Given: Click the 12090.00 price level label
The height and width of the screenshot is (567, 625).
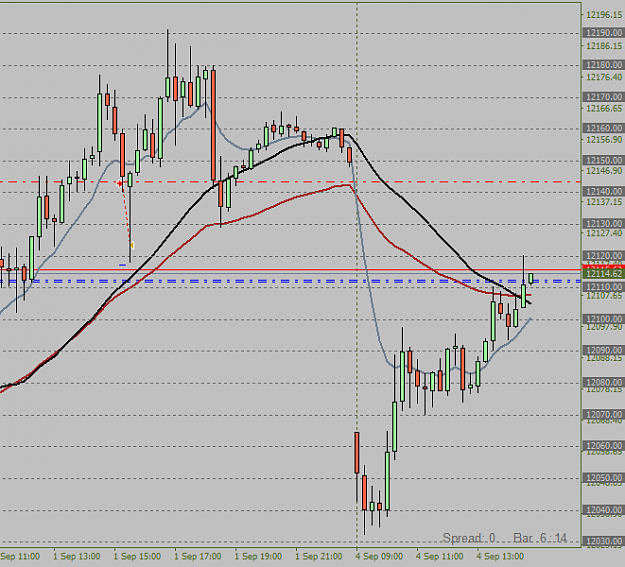Looking at the screenshot, I should click(603, 350).
